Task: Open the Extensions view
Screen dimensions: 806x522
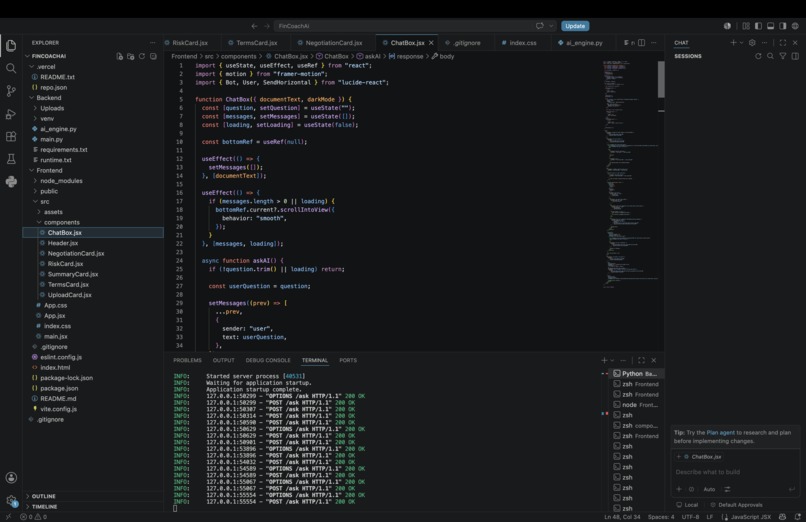Action: click(11, 137)
